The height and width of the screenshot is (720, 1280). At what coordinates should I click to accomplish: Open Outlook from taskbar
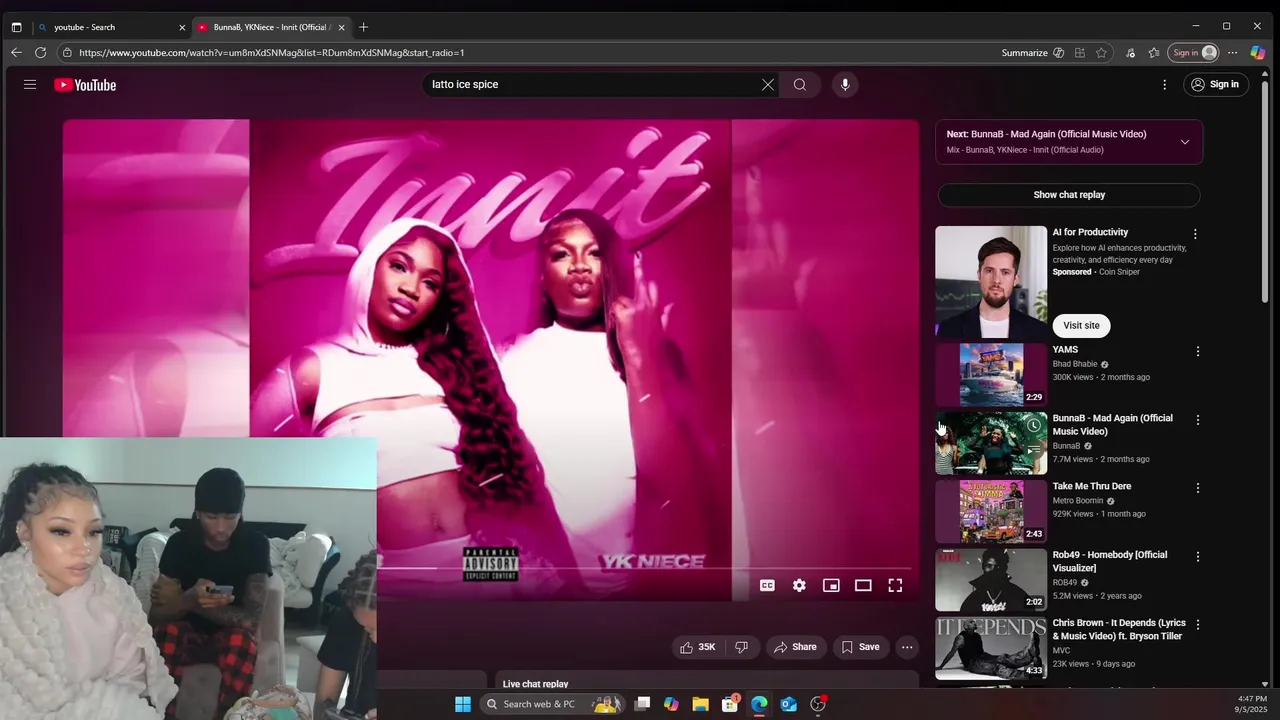coord(788,704)
